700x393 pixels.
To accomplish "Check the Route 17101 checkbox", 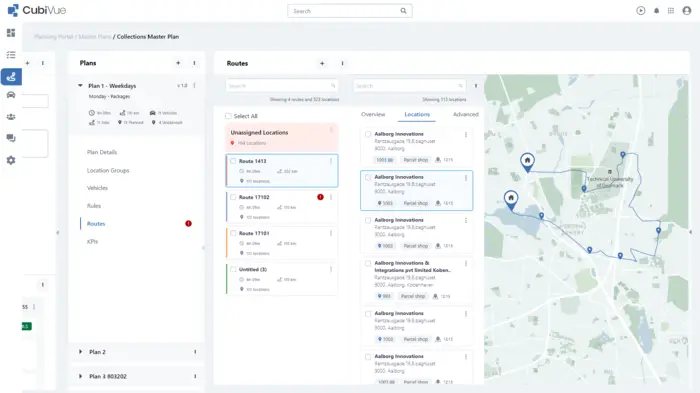I will click(x=233, y=233).
